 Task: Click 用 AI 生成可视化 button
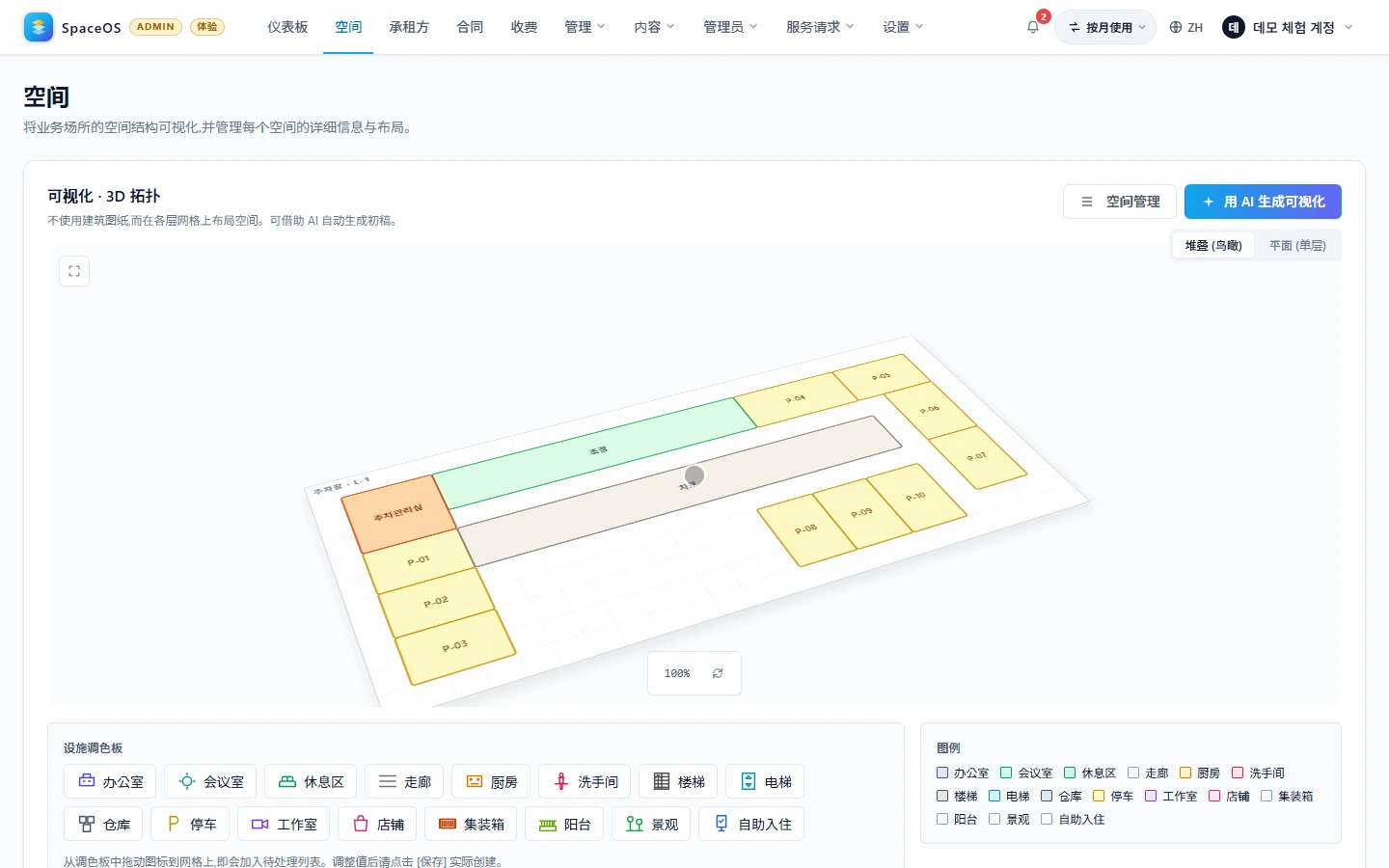coord(1263,202)
